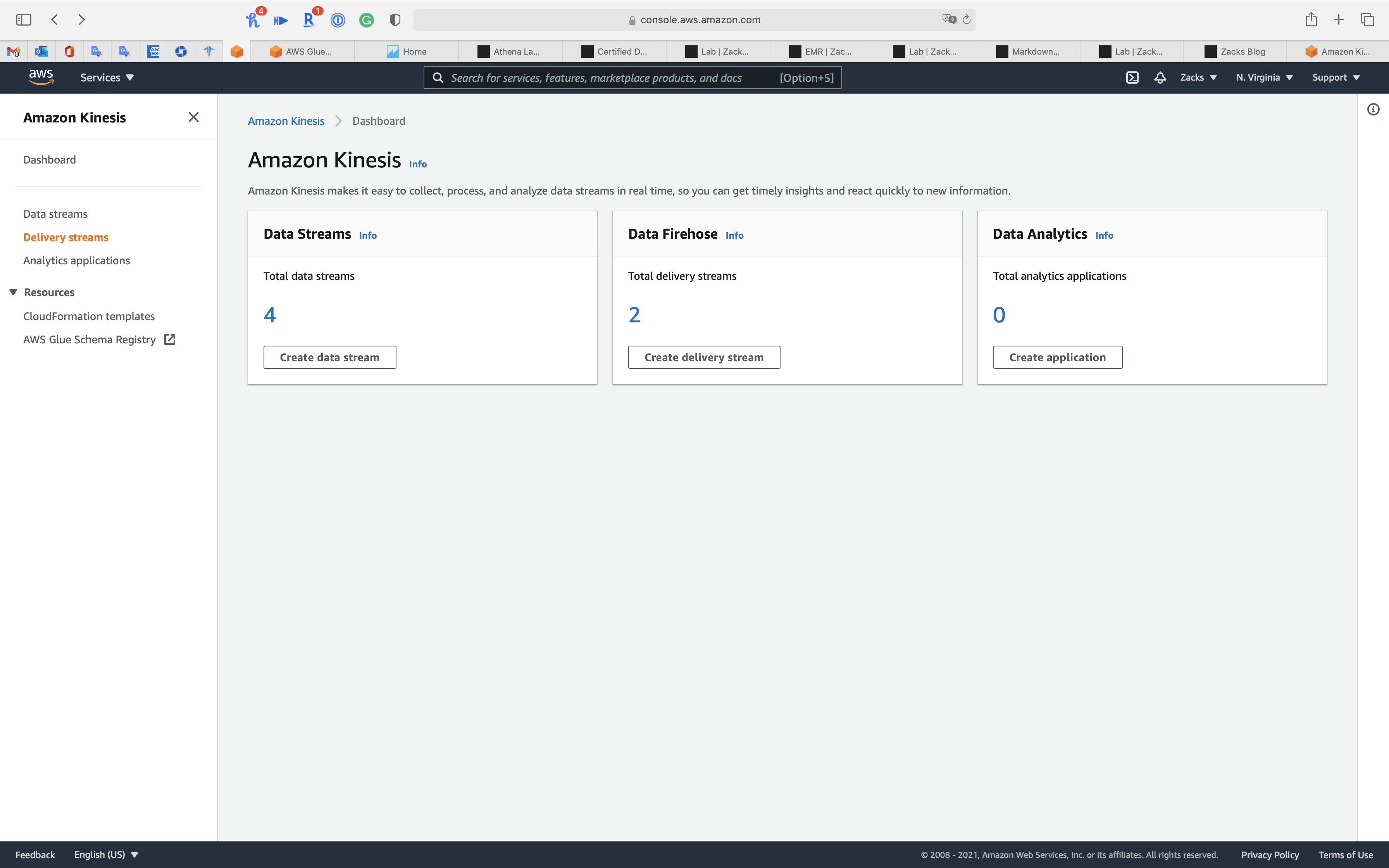
Task: Click the page reload icon
Action: click(x=967, y=19)
